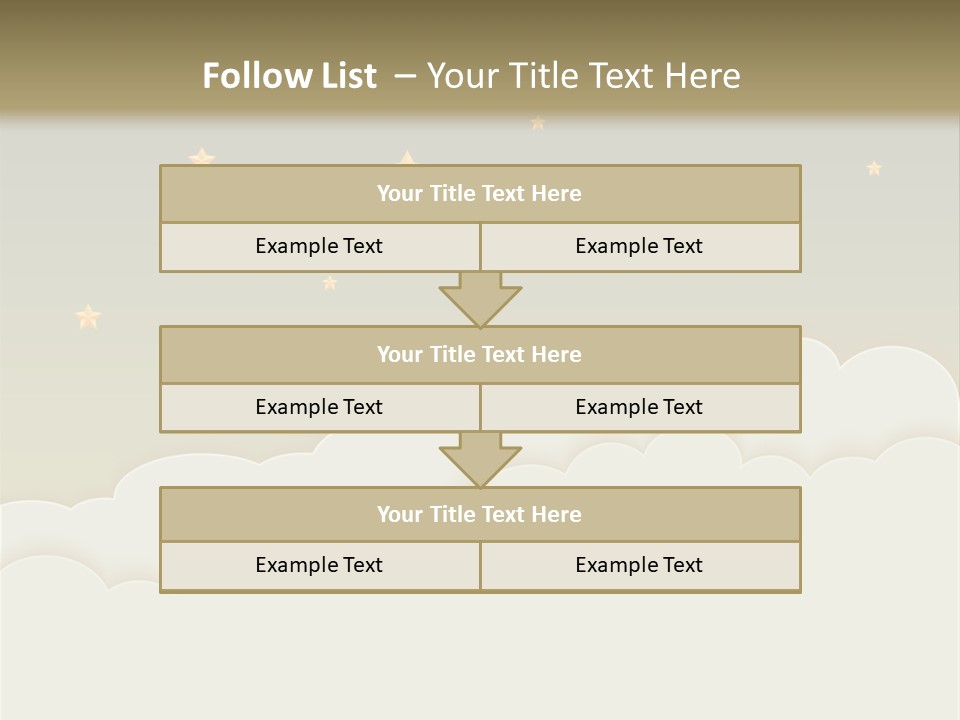The height and width of the screenshot is (720, 960).
Task: Select the small star left of the first arrow
Action: point(330,282)
